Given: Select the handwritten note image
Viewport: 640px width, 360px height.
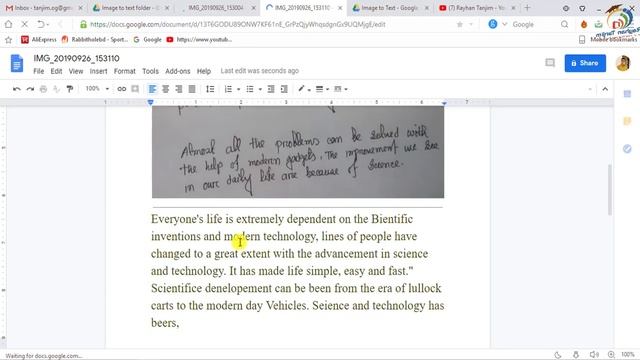Looking at the screenshot, I should 298,152.
